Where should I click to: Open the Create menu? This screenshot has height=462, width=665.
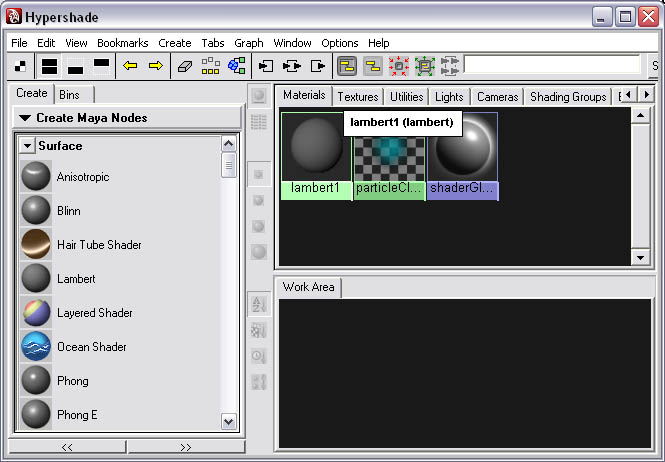[x=175, y=43]
